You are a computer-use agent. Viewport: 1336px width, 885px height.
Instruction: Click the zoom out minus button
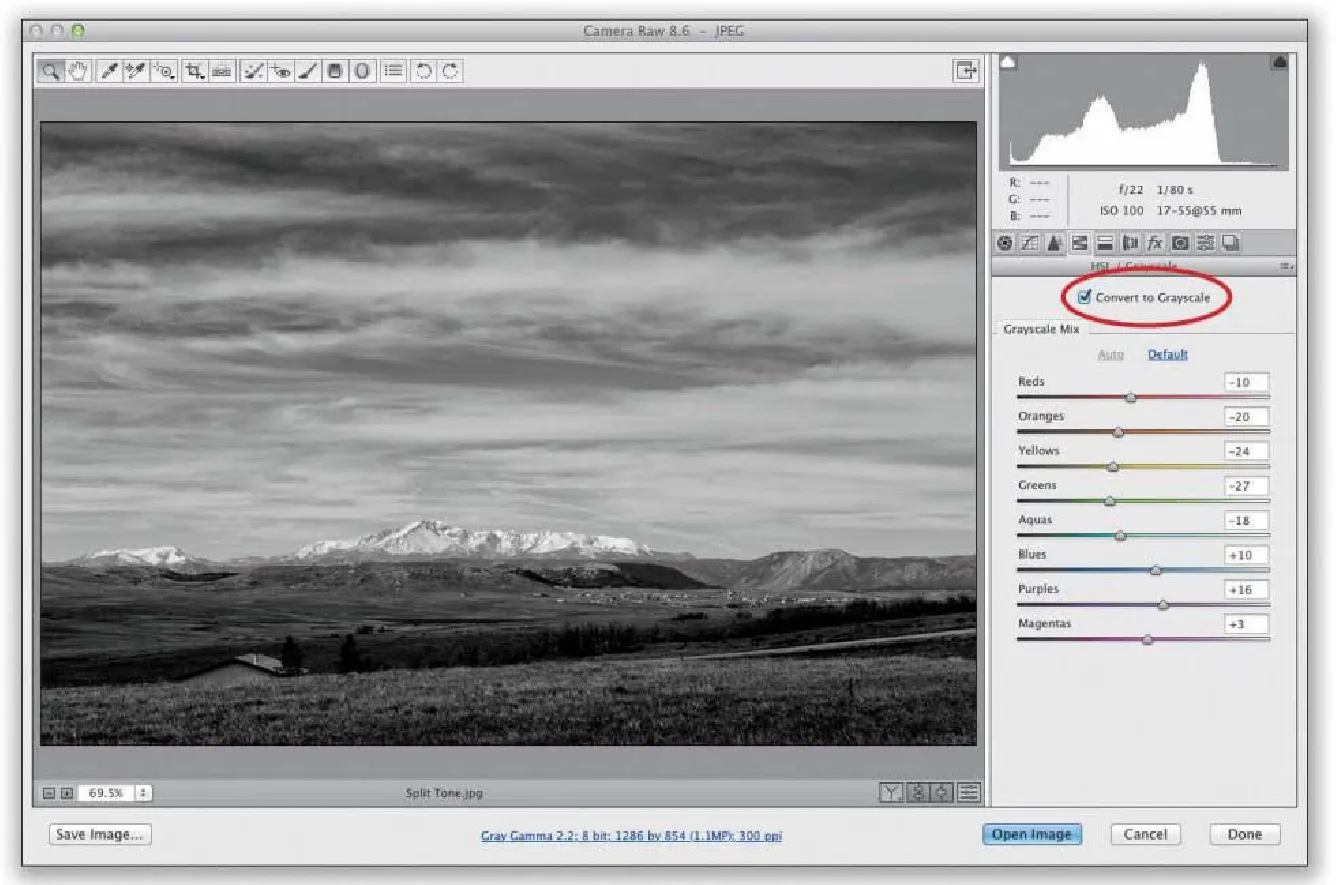pyautogui.click(x=48, y=793)
